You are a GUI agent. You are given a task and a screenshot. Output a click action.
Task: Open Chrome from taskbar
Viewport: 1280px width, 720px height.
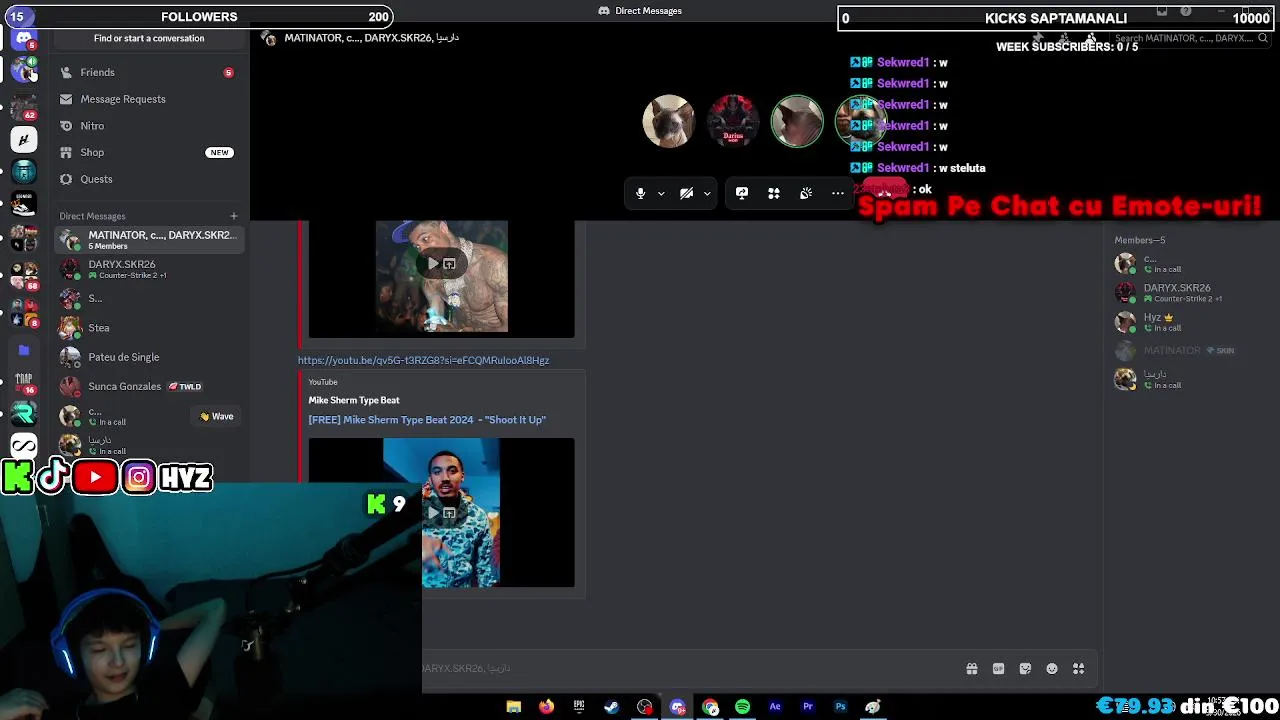click(710, 707)
